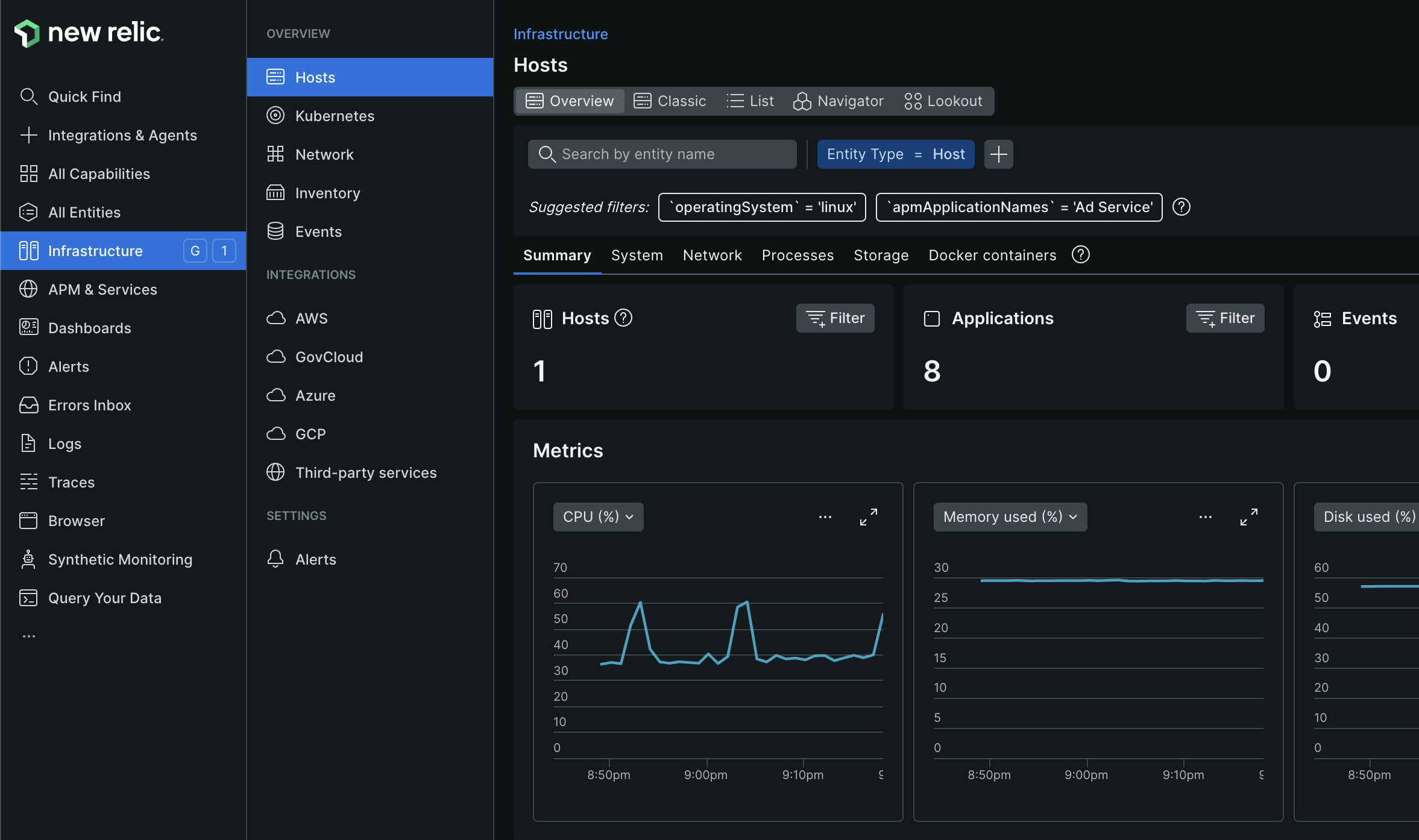Open the Memory used (%) metric dropdown

[x=1010, y=517]
